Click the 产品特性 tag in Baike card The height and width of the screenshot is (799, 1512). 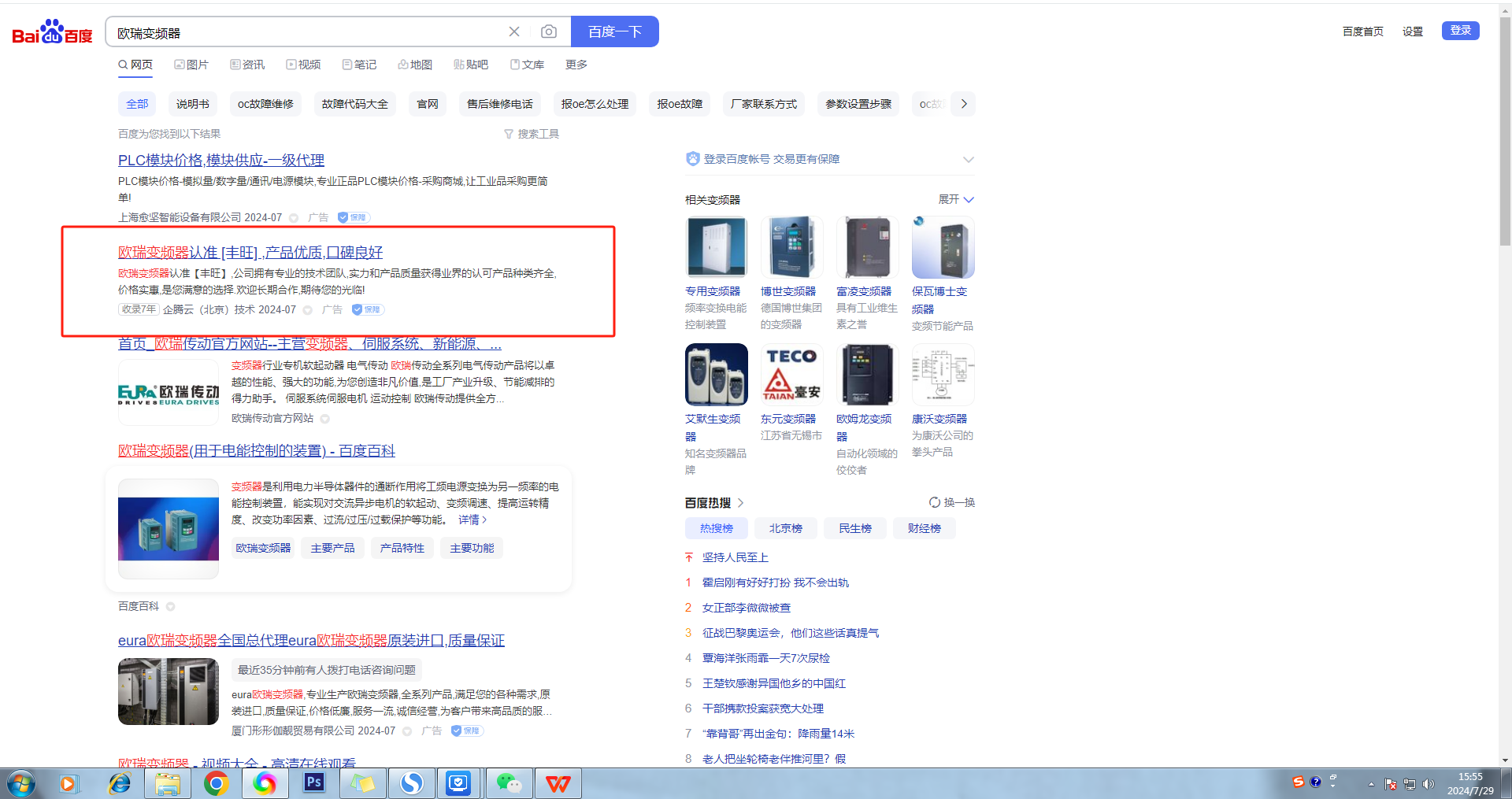pos(402,548)
